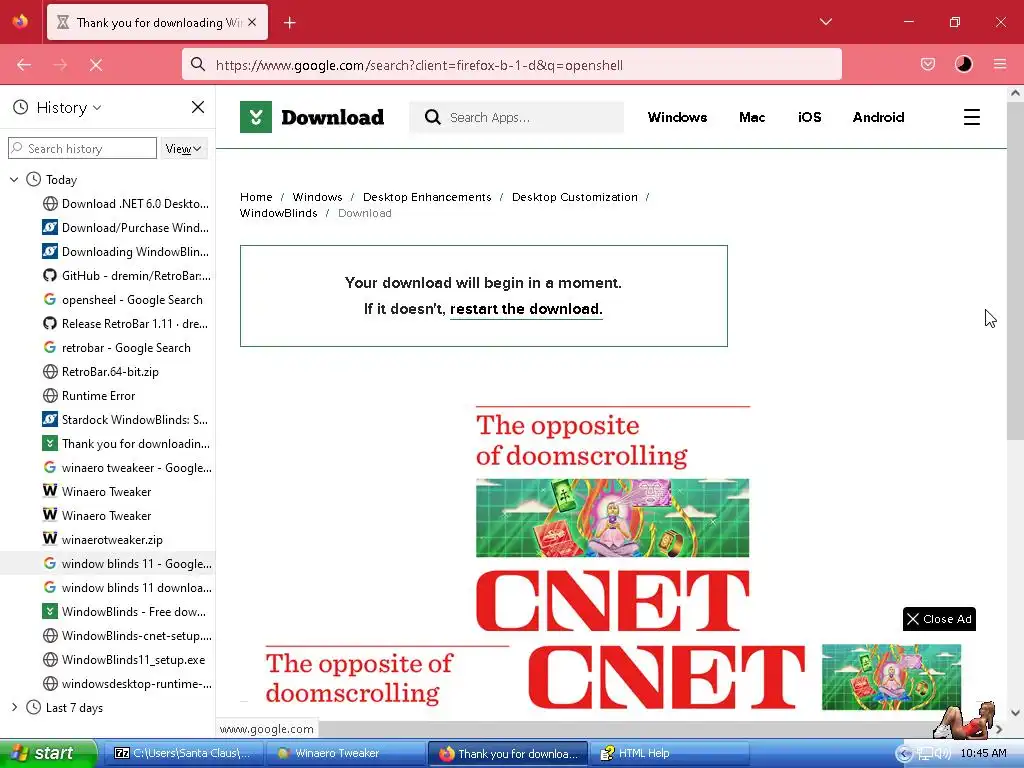This screenshot has height=768, width=1024.
Task: Open 'Thank you for downloadin...' history entry
Action: tap(127, 444)
